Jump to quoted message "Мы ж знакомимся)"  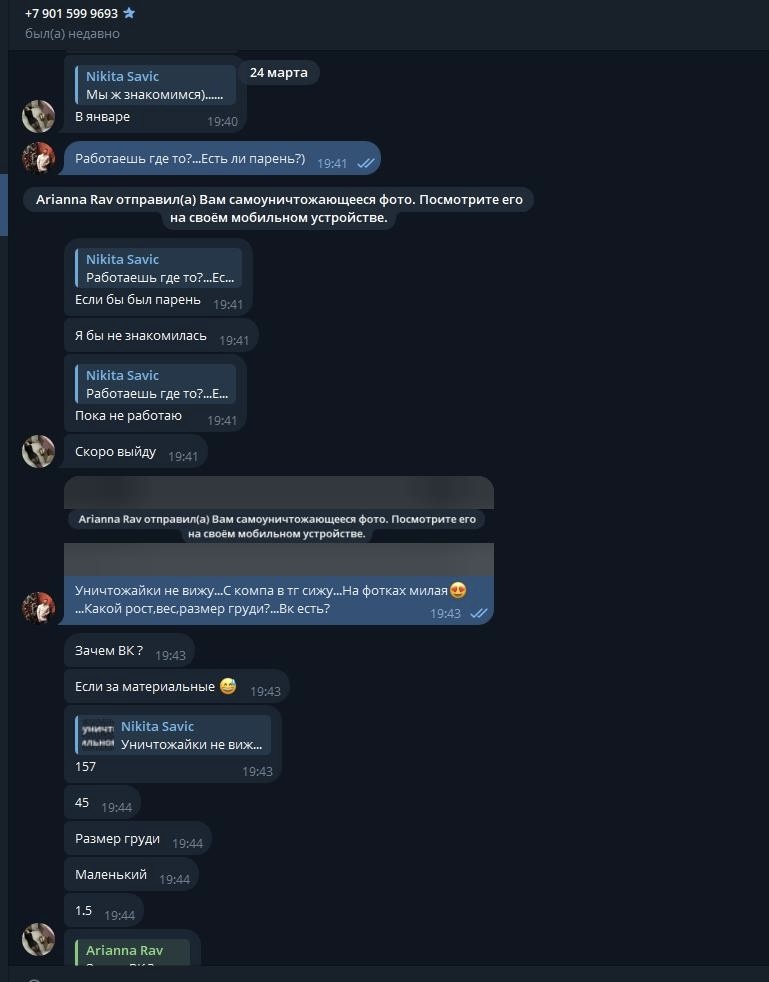coord(155,85)
